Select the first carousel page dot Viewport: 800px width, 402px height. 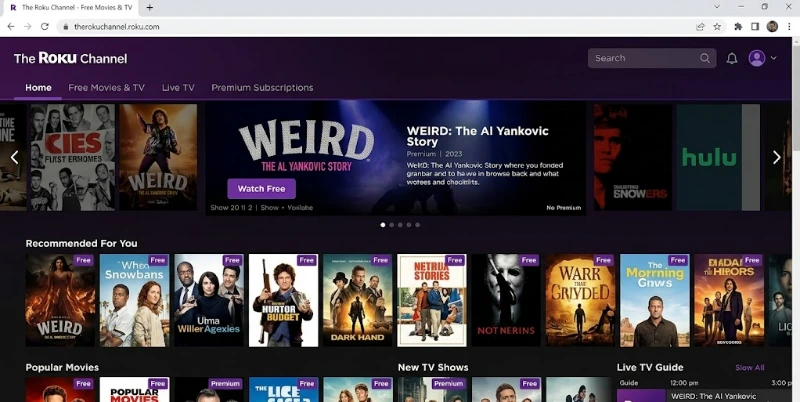(x=383, y=224)
